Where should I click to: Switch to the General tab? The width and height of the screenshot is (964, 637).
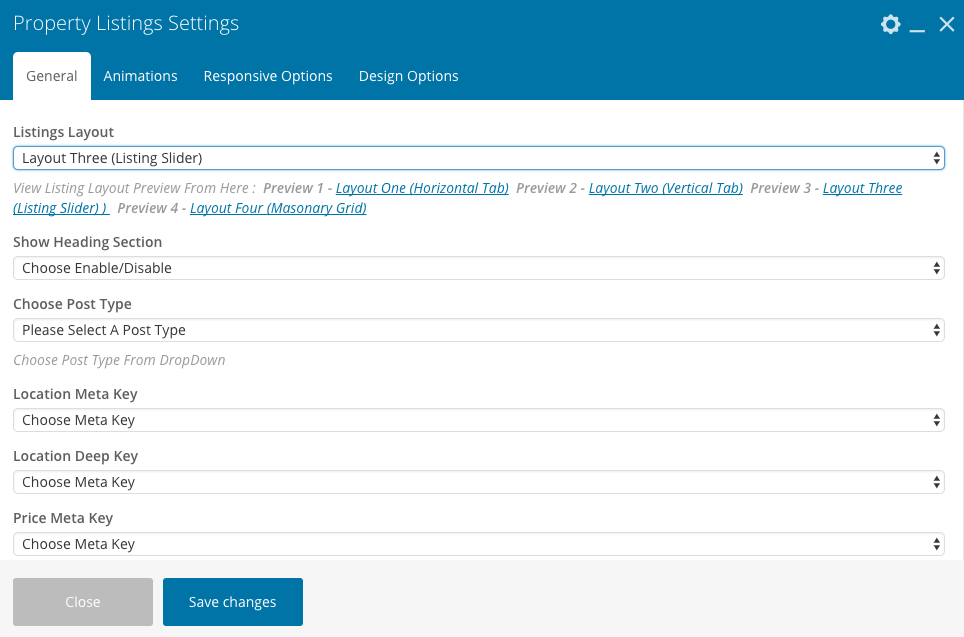(x=52, y=76)
